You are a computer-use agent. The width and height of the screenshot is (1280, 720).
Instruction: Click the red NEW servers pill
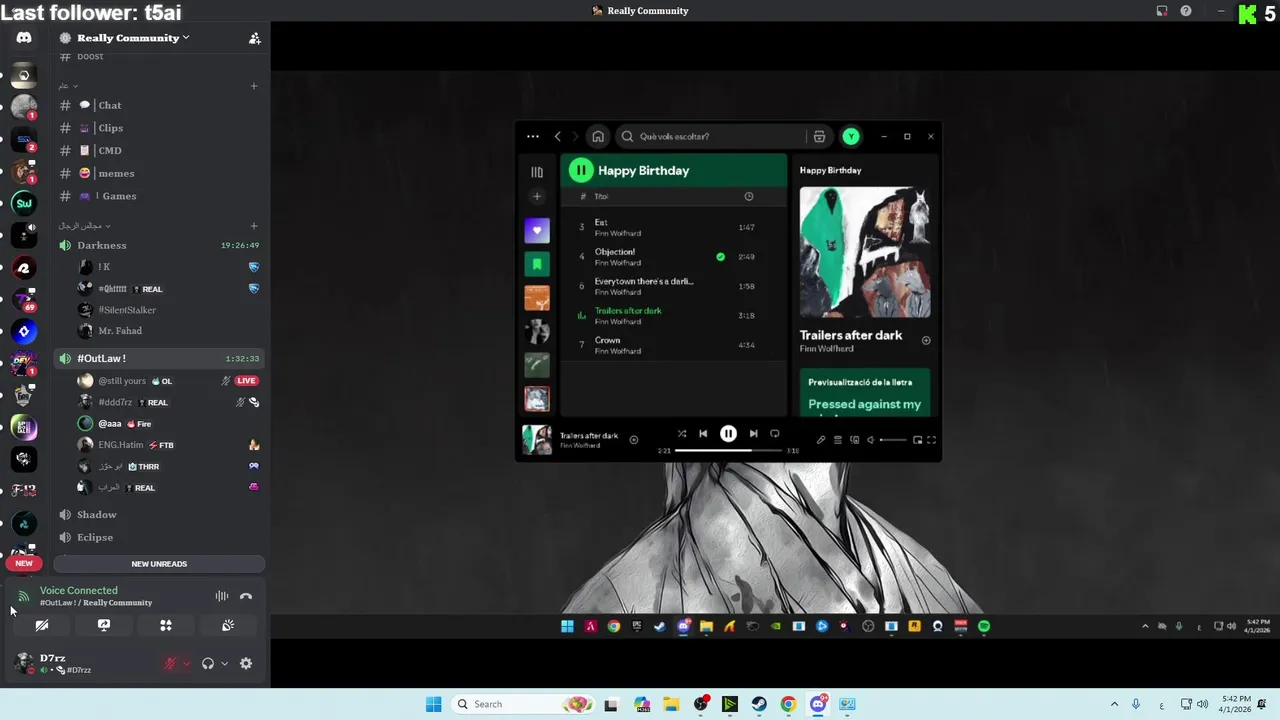point(24,563)
